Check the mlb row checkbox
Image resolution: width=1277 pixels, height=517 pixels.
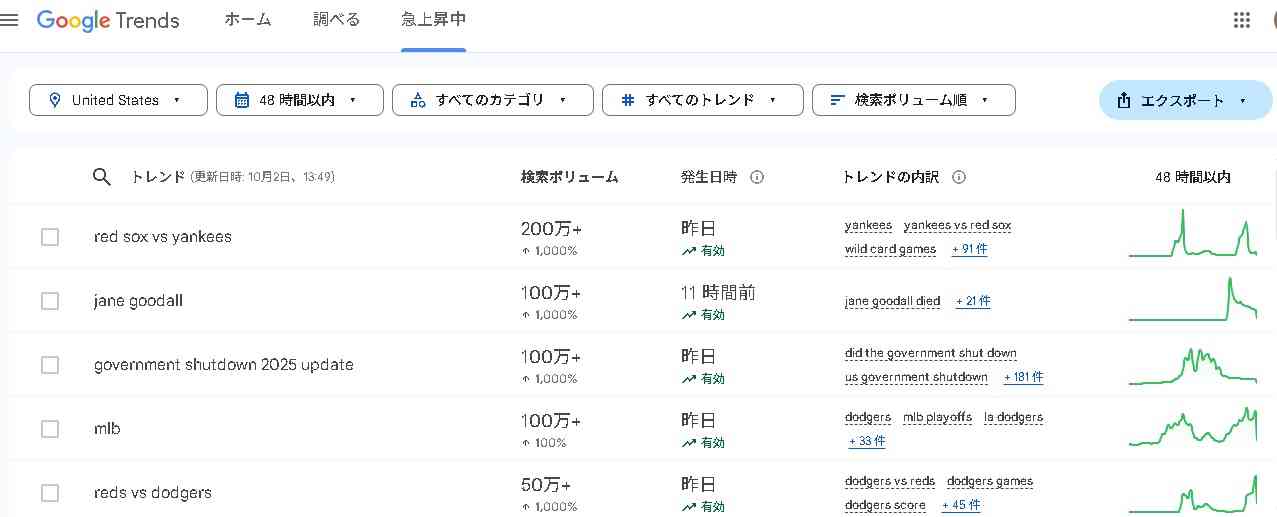pos(50,429)
